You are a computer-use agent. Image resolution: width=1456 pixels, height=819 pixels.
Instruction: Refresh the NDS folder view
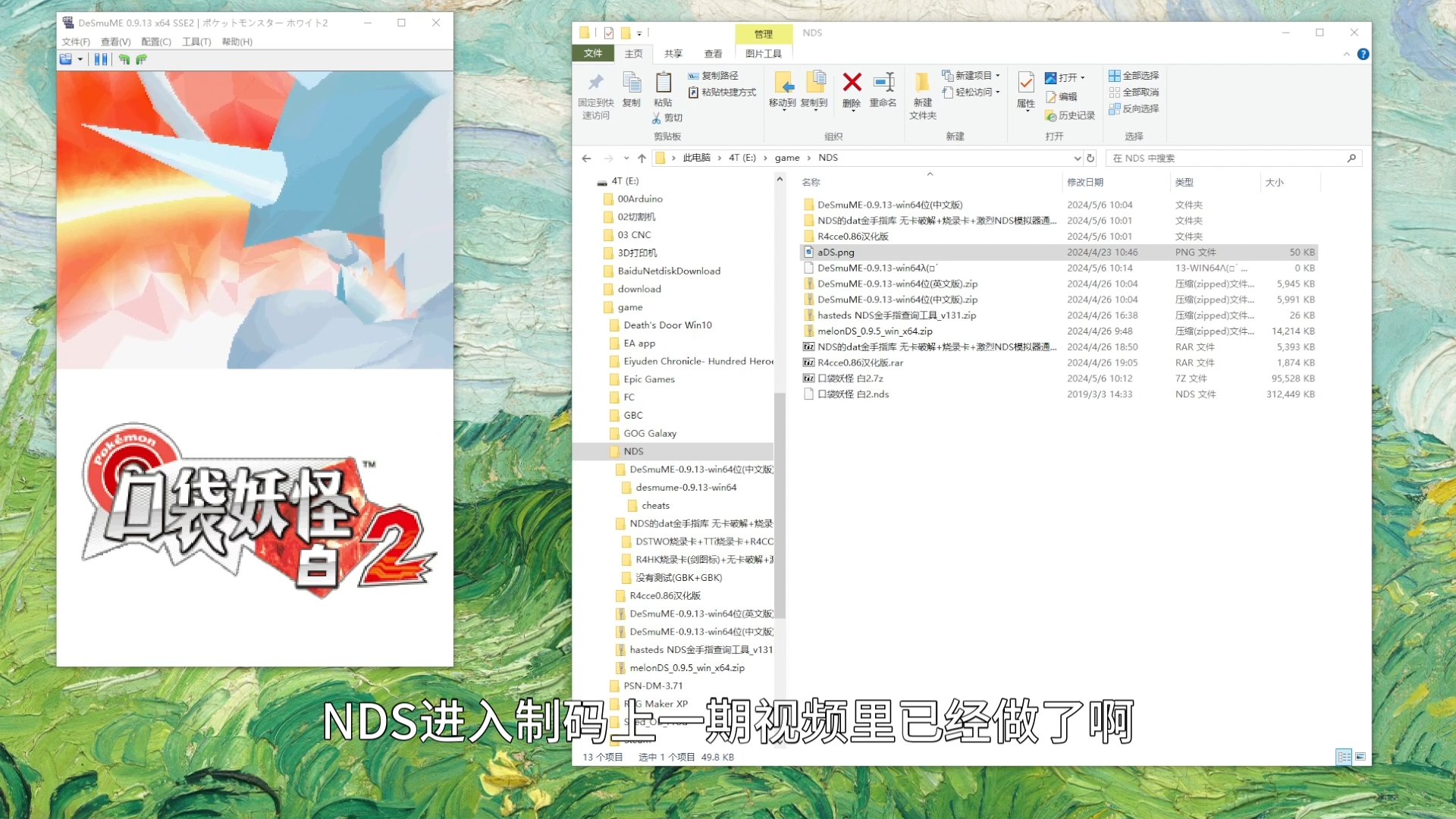point(1090,158)
